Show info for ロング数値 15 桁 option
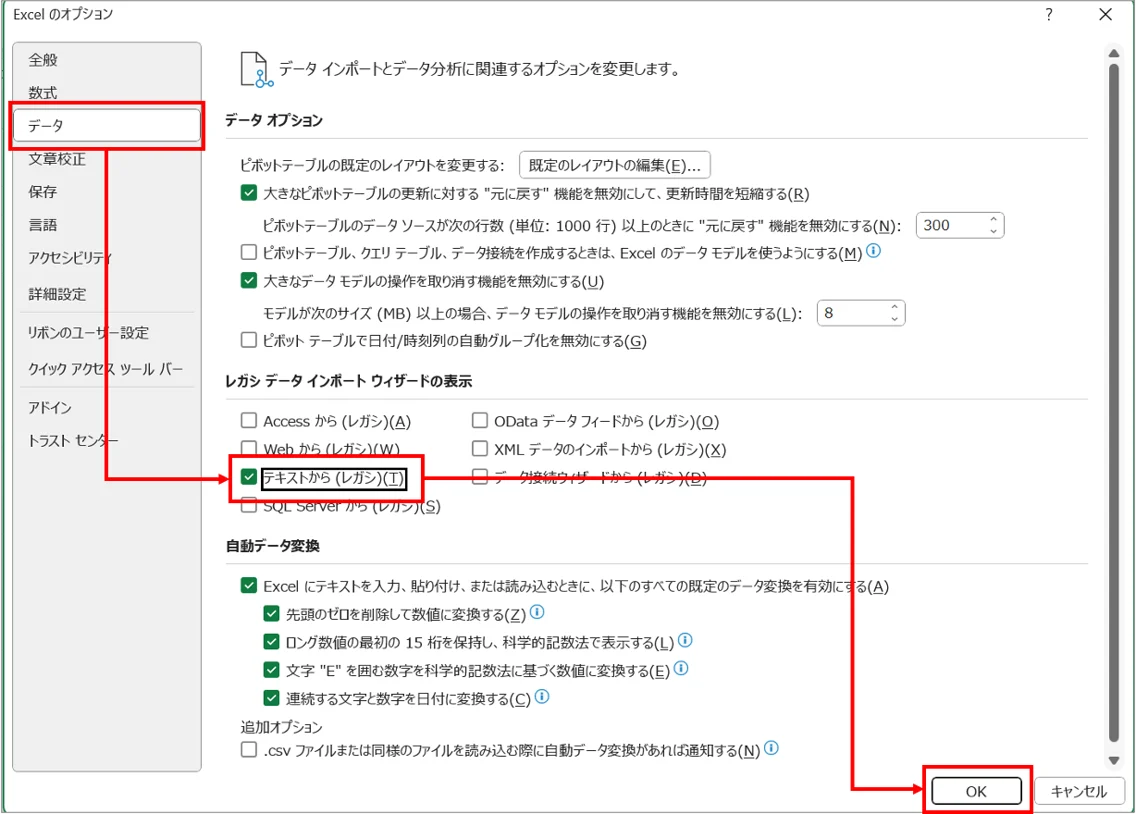 (685, 640)
